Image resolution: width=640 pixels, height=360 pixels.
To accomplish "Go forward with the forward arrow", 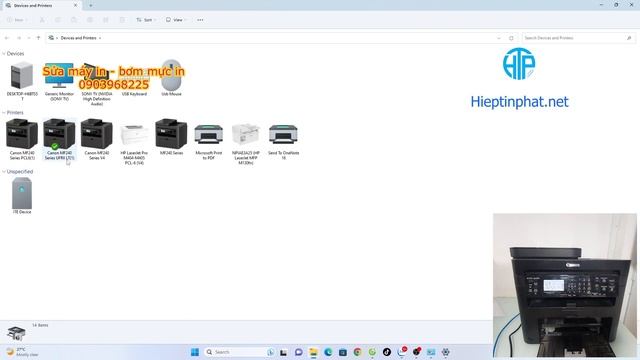I will [18, 38].
